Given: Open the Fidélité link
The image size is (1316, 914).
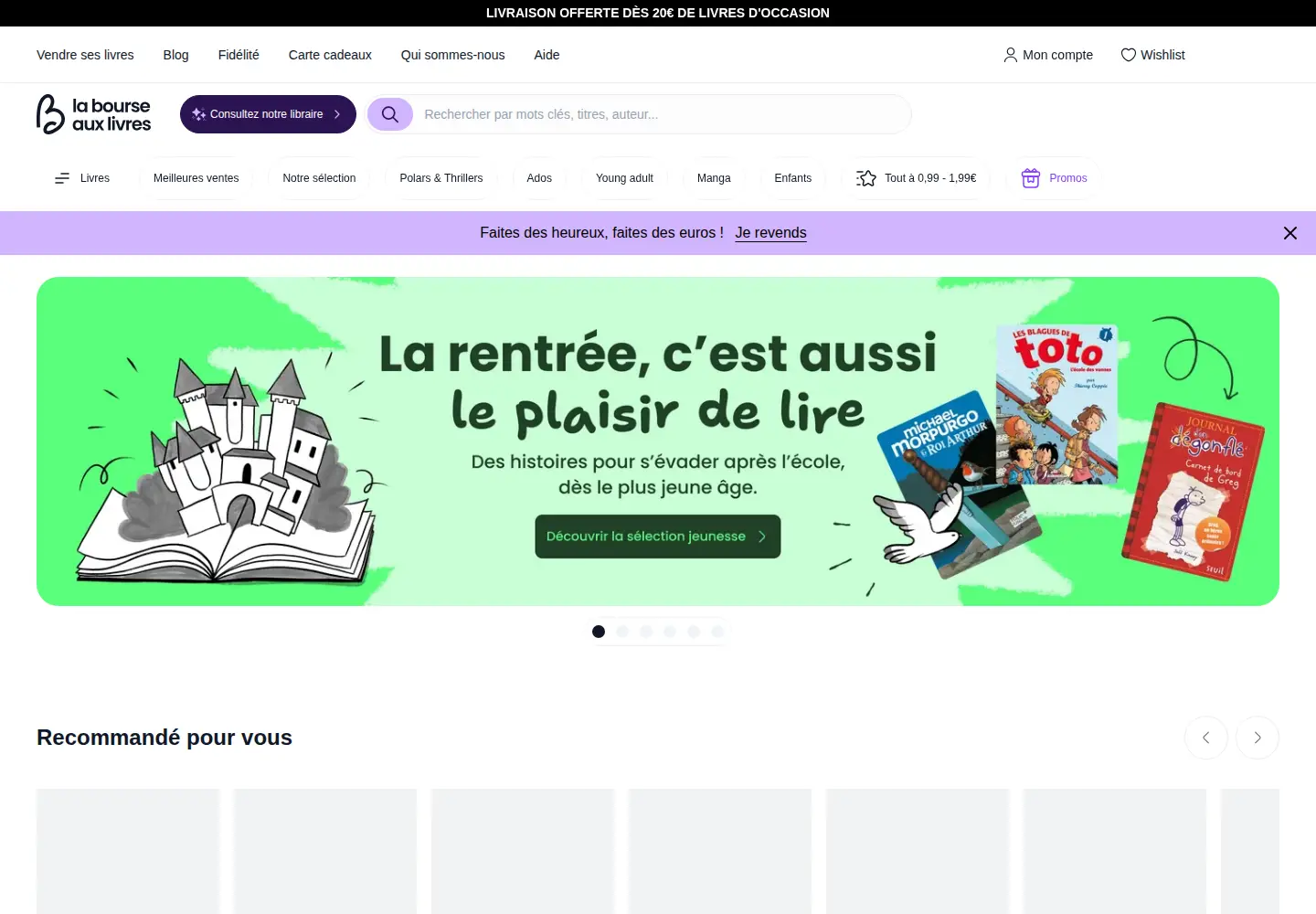Looking at the screenshot, I should point(239,55).
